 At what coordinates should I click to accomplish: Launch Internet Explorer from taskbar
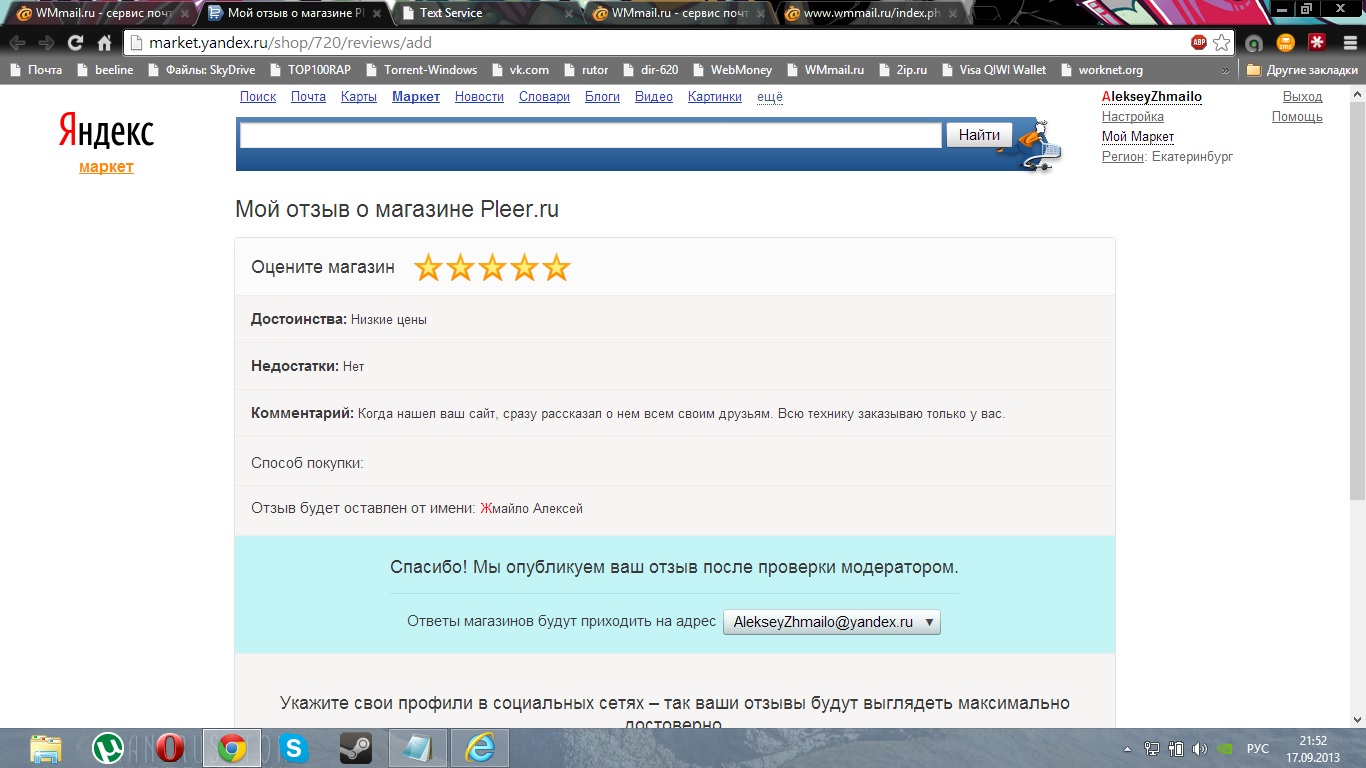pyautogui.click(x=480, y=748)
